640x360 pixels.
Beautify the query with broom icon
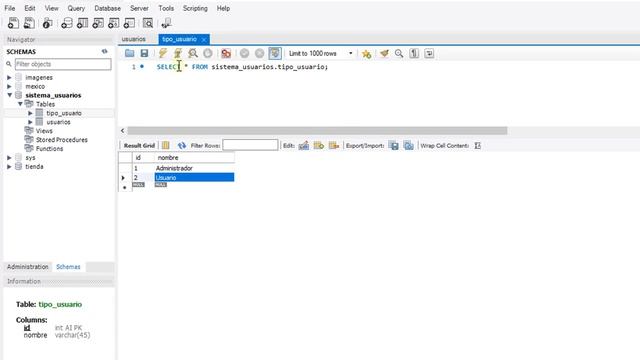[x=384, y=53]
